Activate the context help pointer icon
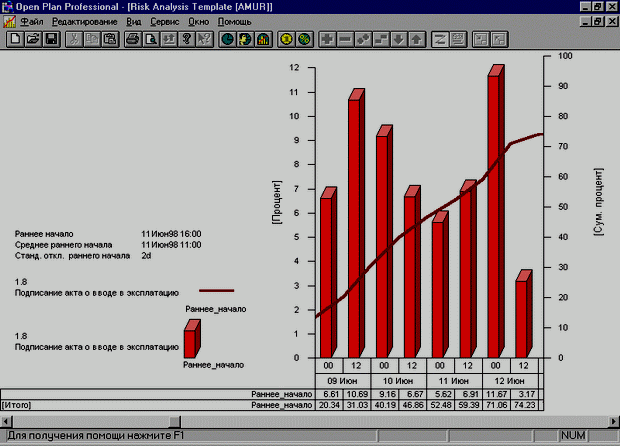This screenshot has height=446, width=620. click(x=205, y=39)
